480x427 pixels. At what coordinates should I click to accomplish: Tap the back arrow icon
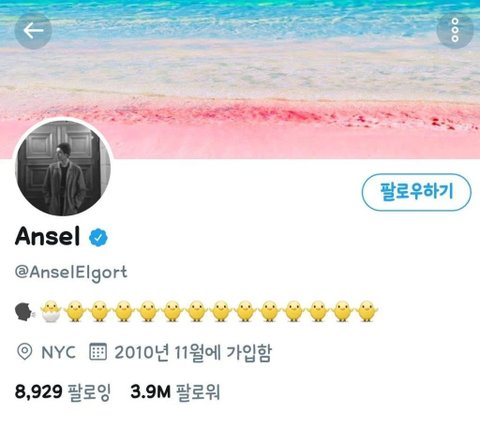(33, 31)
